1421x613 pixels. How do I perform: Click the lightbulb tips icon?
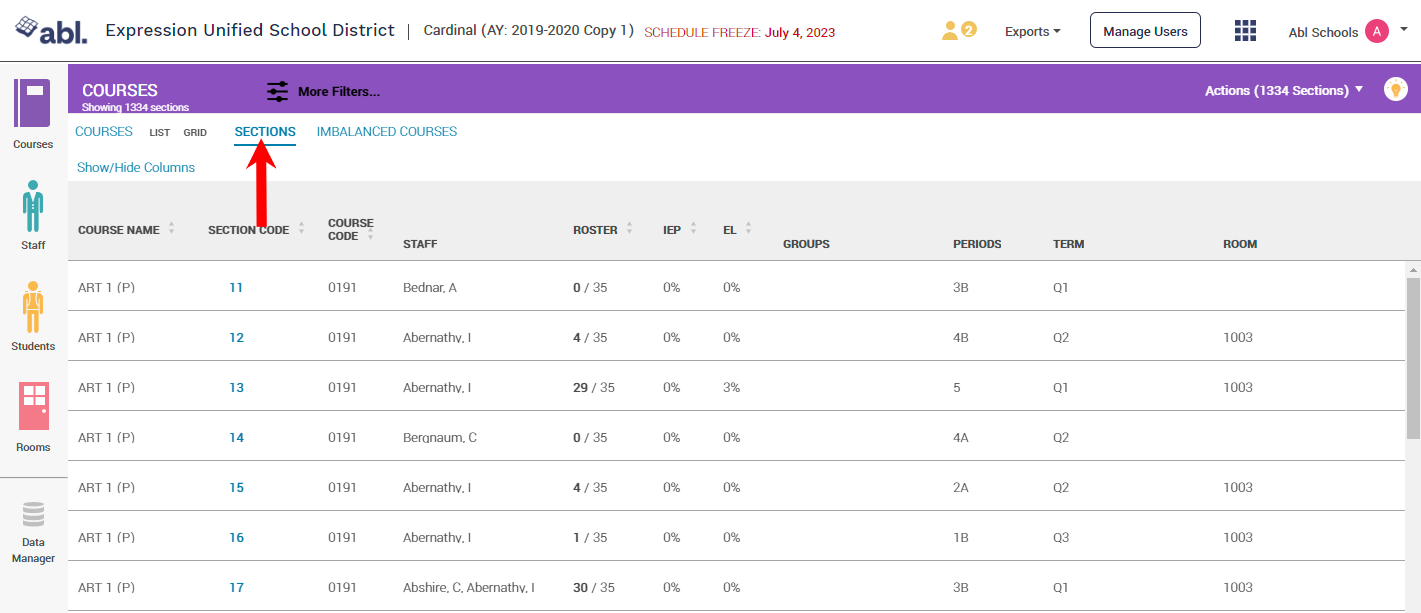coord(1395,89)
